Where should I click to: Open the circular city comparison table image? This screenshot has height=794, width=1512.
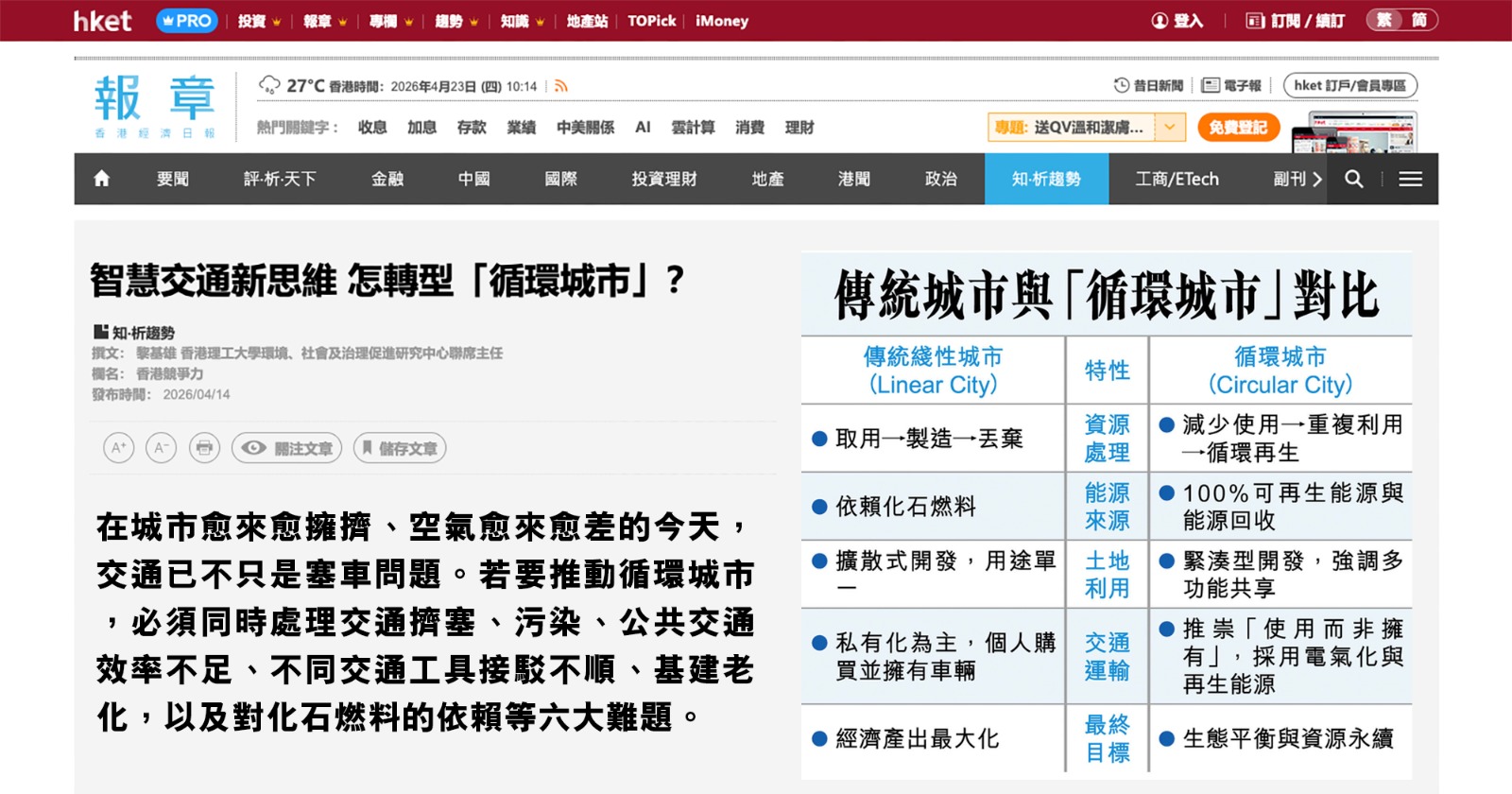pyautogui.click(x=1106, y=515)
